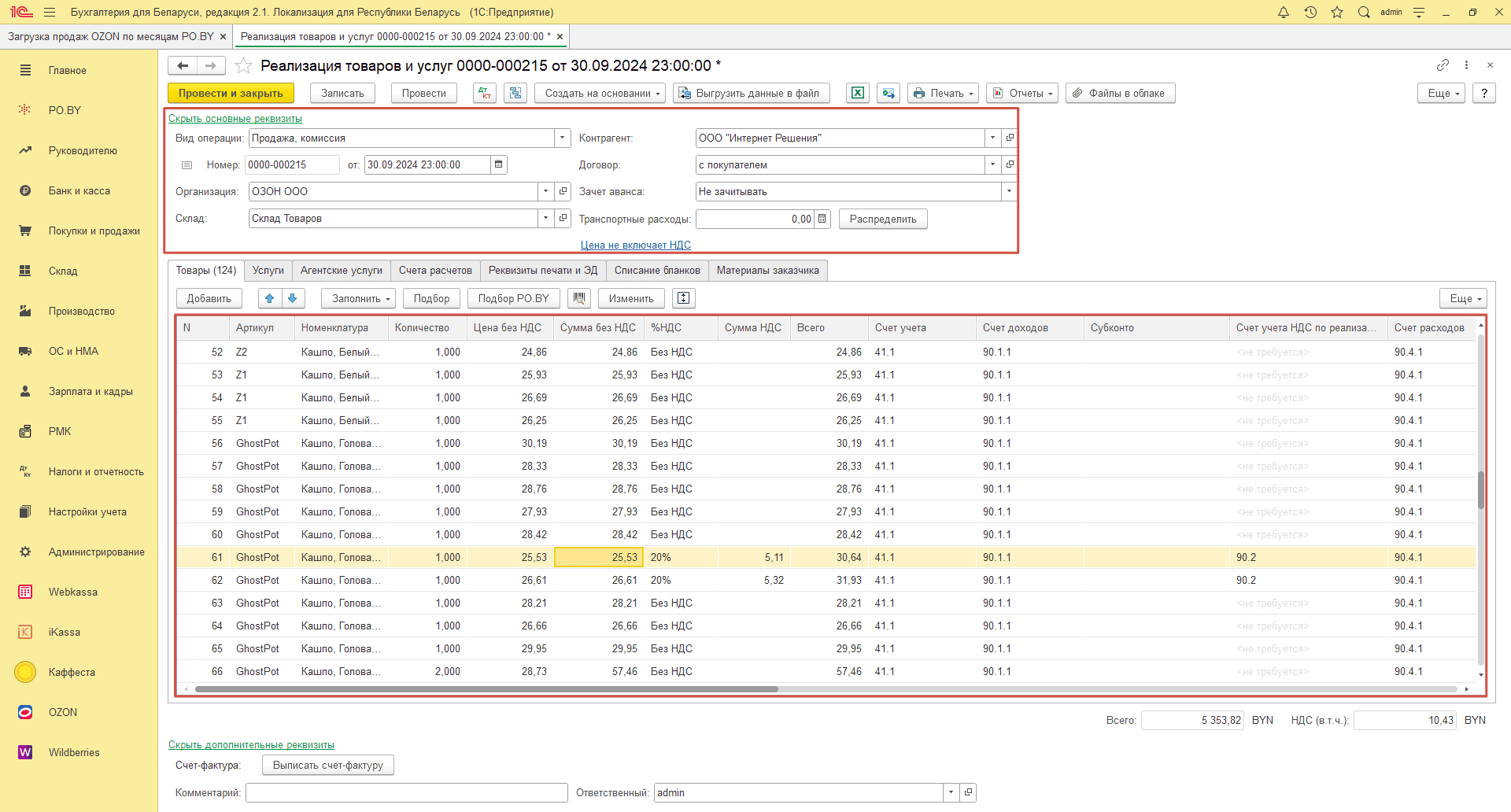Click Скрыть дополнительные реквизиты link

(x=251, y=744)
